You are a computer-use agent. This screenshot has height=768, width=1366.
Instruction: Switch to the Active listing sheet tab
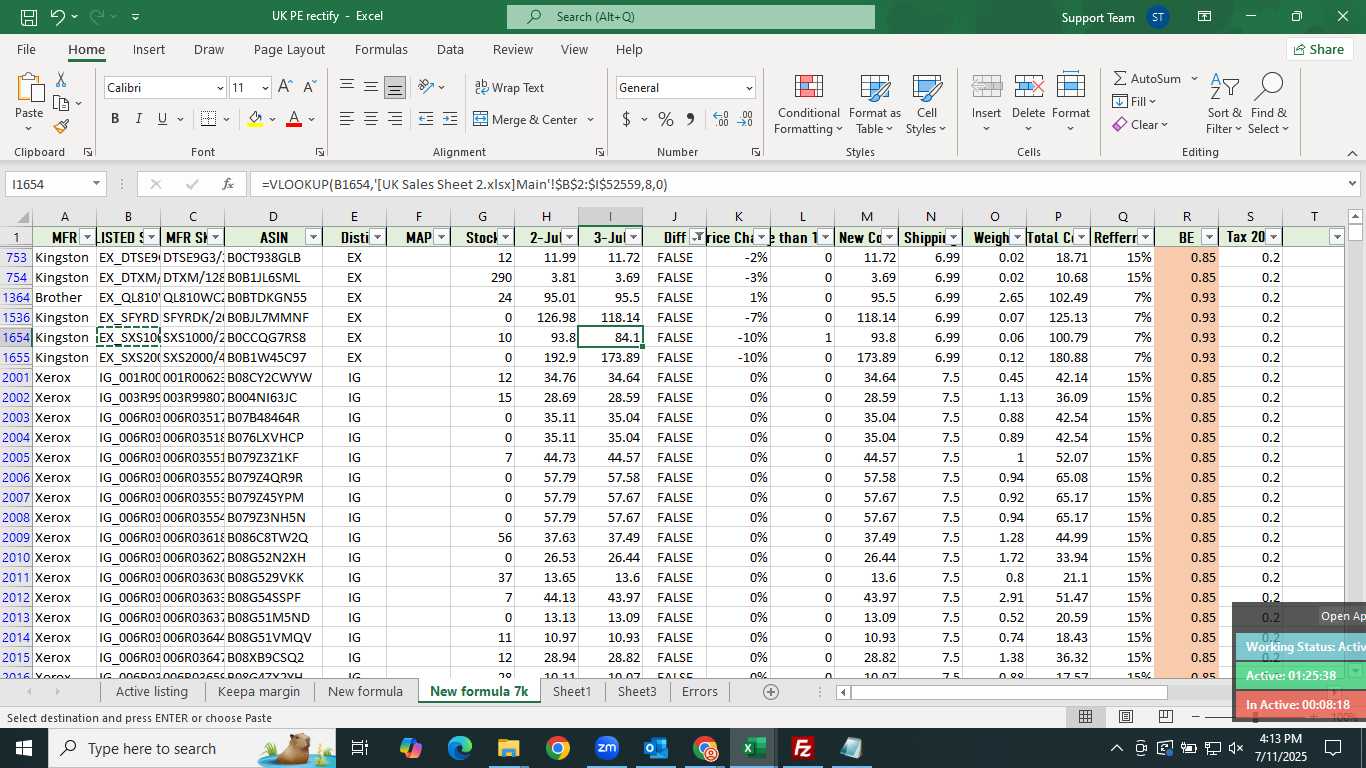[152, 691]
